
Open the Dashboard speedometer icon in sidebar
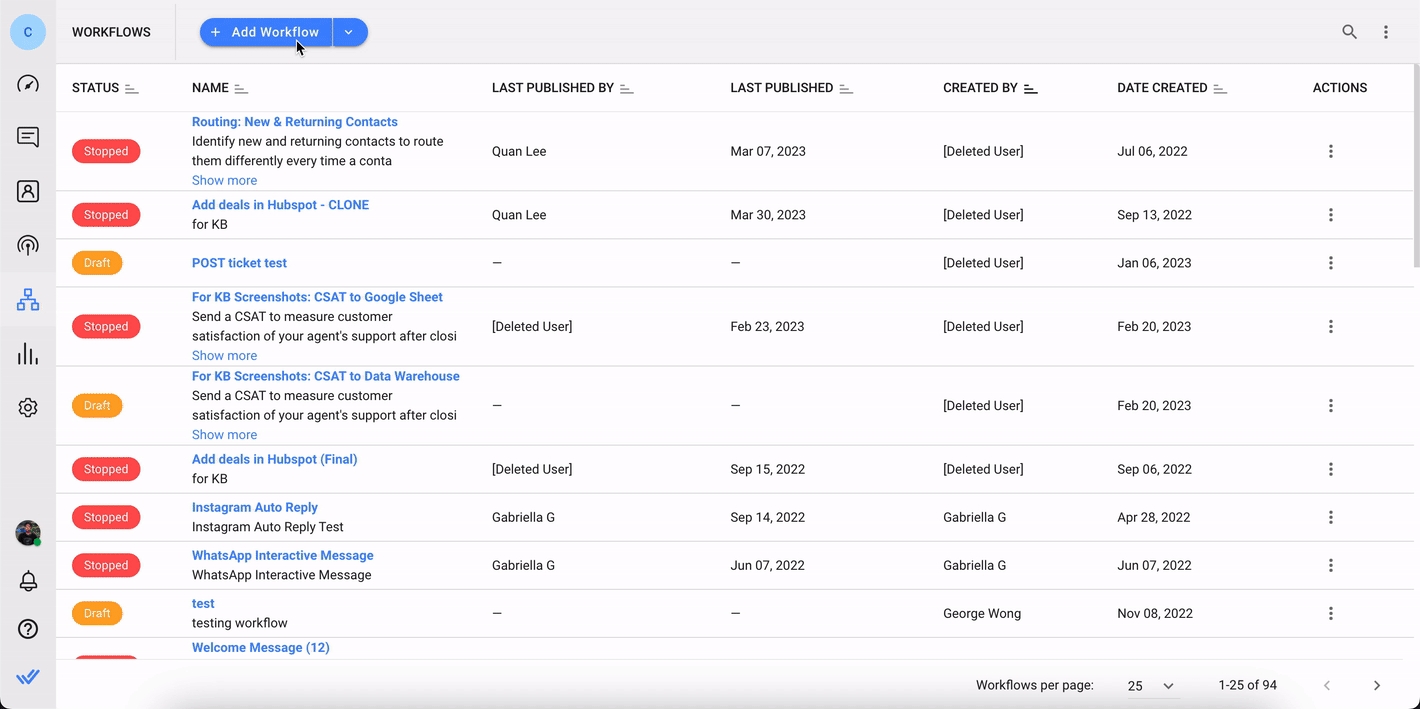(28, 84)
